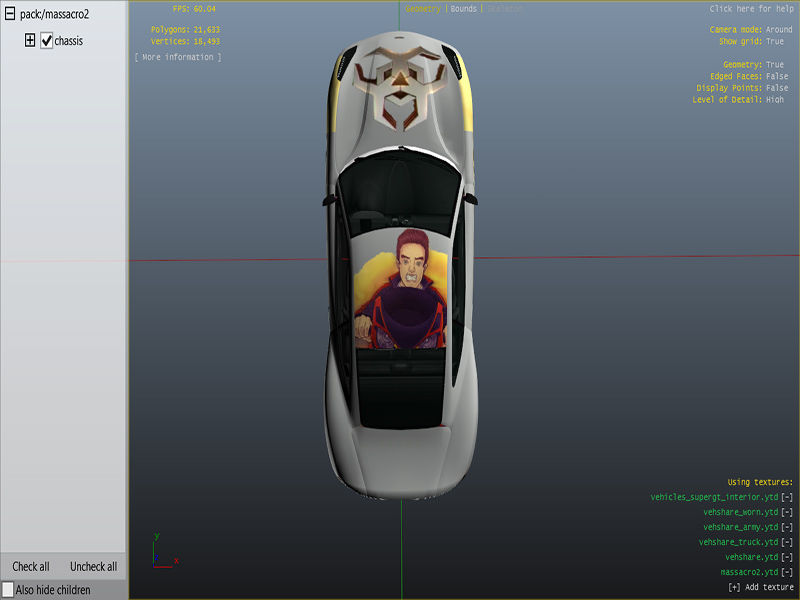This screenshot has width=800, height=600.
Task: Uncheck the chassis visibility checkbox
Action: 46,40
